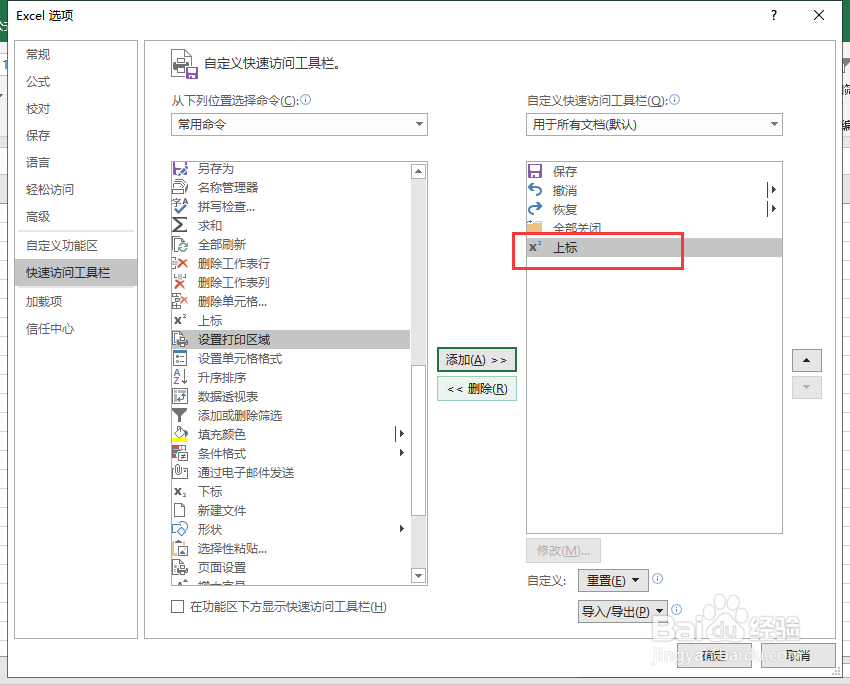Click the command list scroll-down arrow
Viewport: 850px width, 685px height.
point(418,575)
